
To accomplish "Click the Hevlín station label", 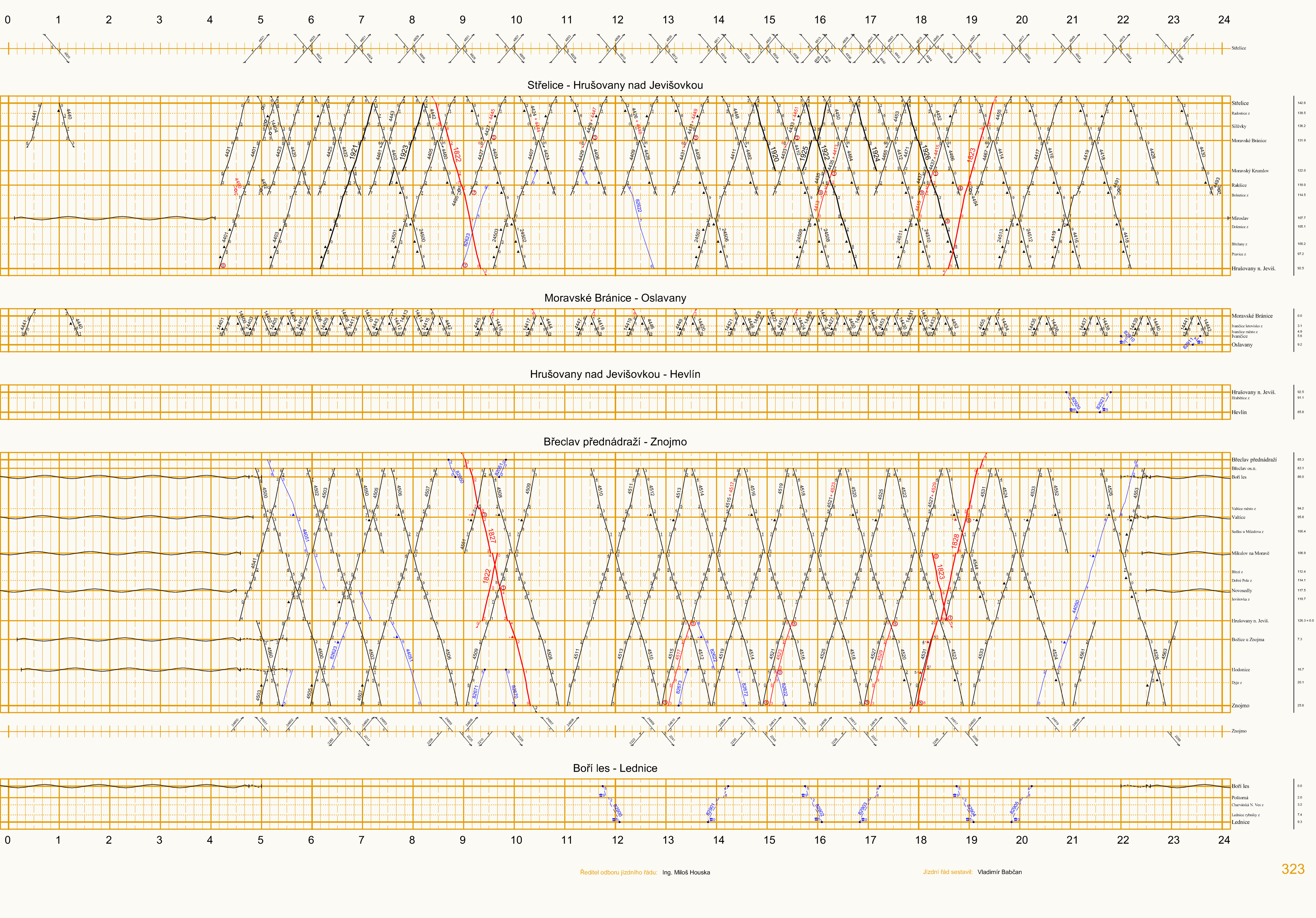I will pyautogui.click(x=1239, y=412).
